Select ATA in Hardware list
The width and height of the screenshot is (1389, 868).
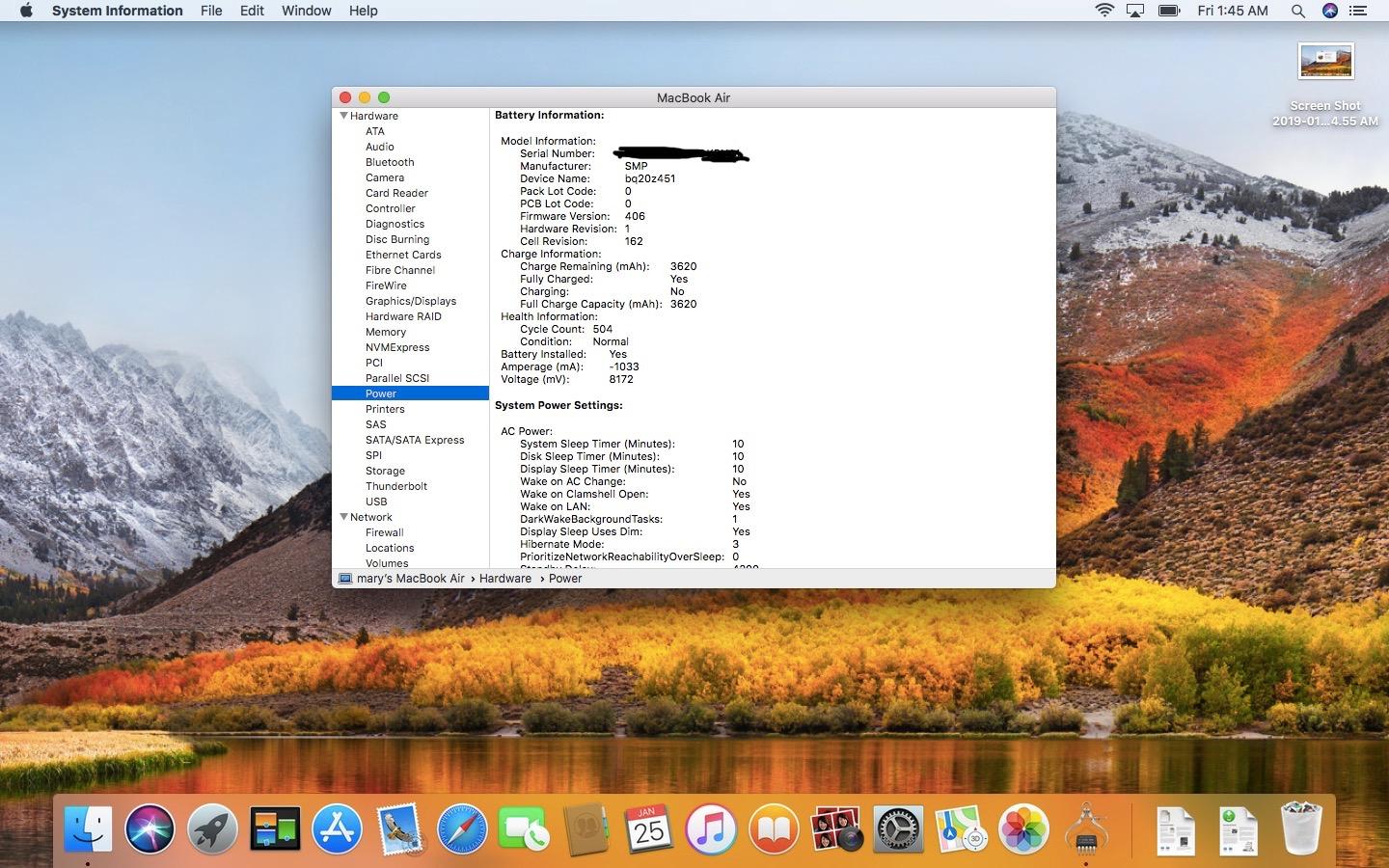point(374,131)
